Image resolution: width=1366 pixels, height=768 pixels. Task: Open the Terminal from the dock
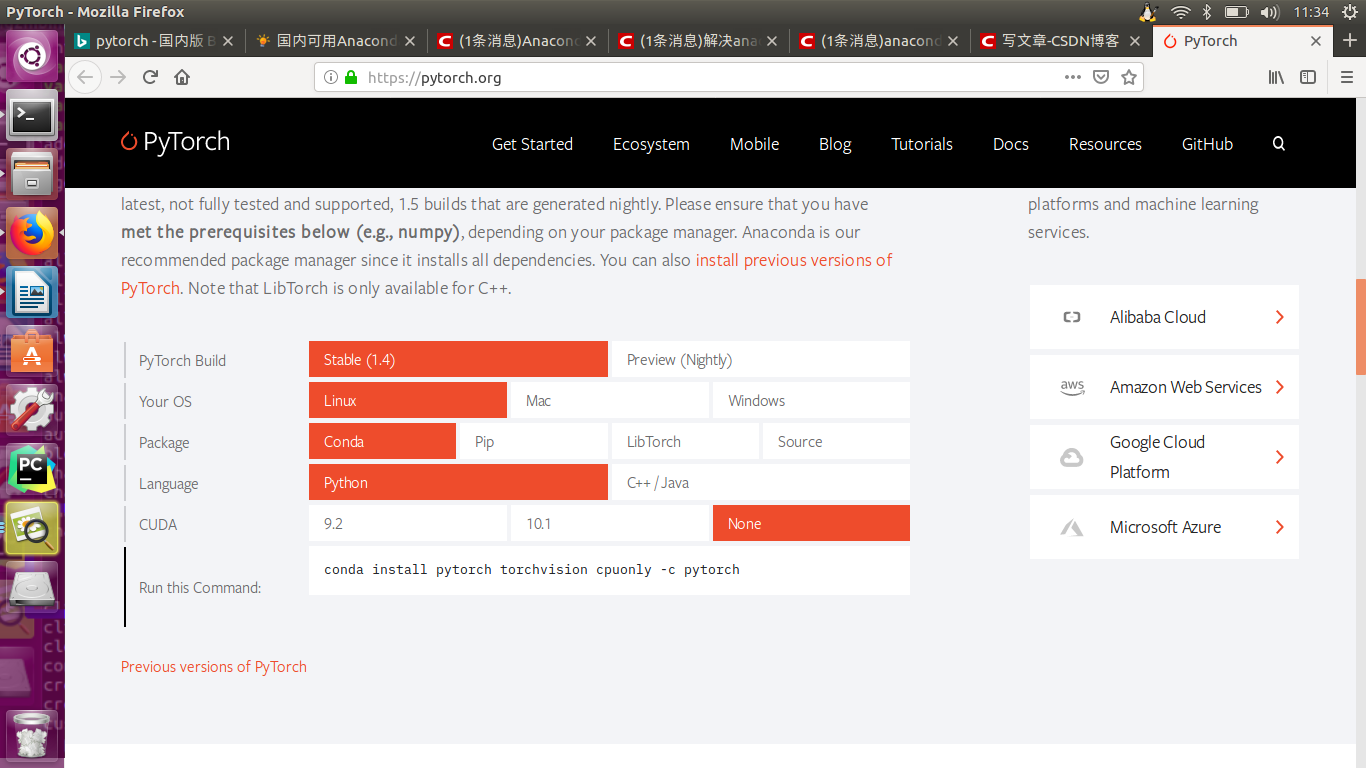point(32,116)
